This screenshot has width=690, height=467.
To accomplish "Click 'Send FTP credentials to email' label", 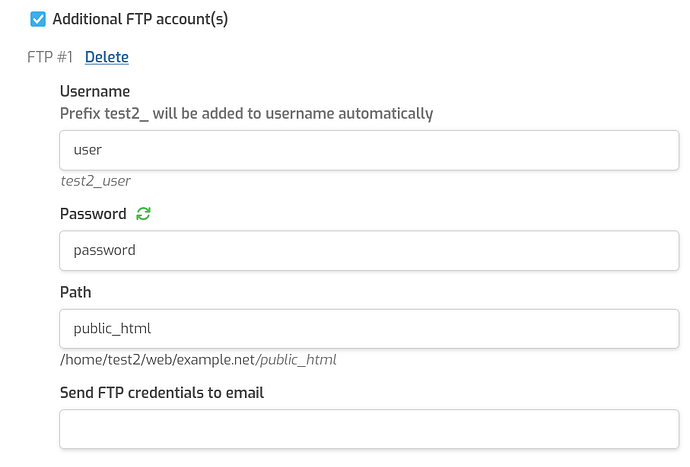I will (x=162, y=393).
